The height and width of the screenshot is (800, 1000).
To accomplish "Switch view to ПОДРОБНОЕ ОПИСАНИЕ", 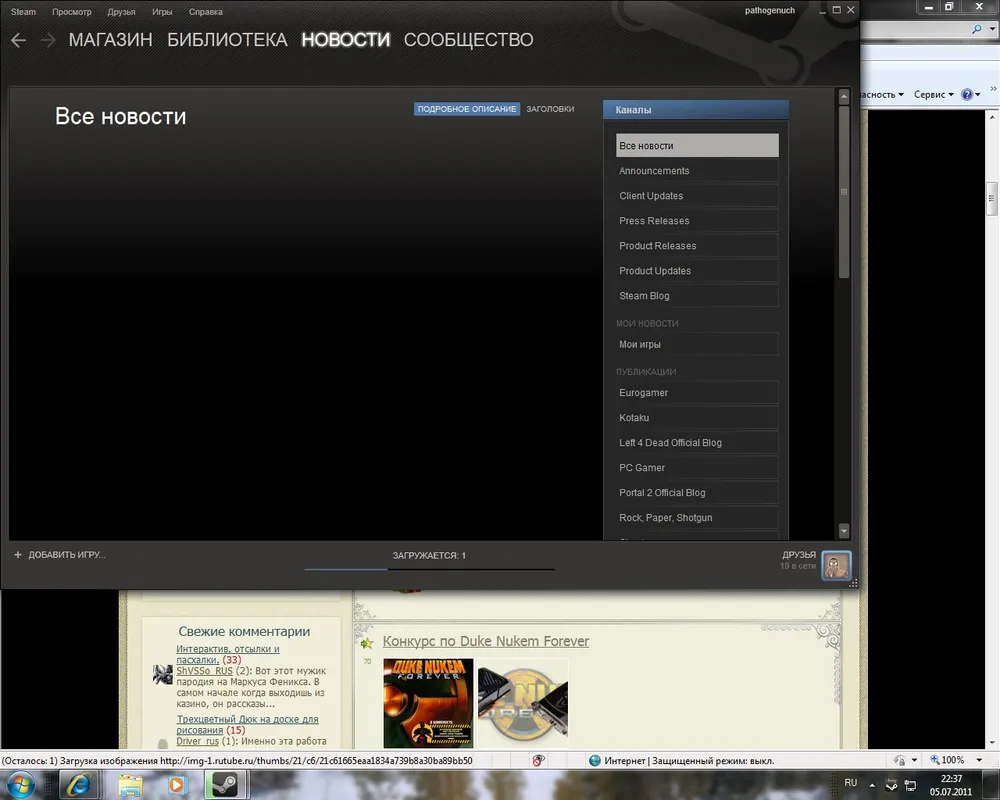I will point(467,109).
